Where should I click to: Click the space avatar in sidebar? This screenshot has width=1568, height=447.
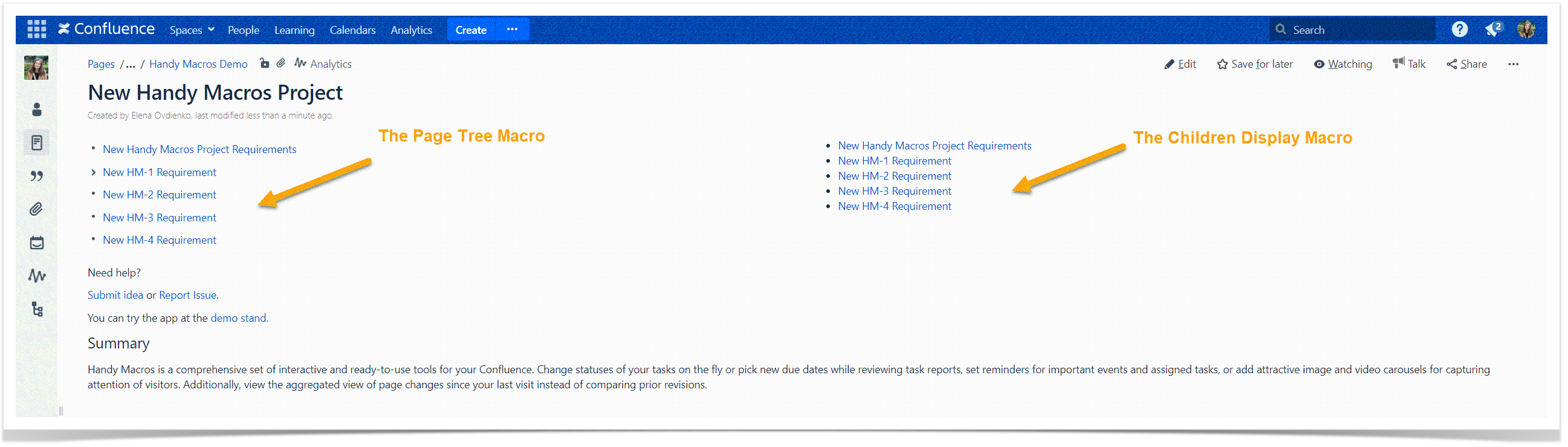pyautogui.click(x=36, y=68)
